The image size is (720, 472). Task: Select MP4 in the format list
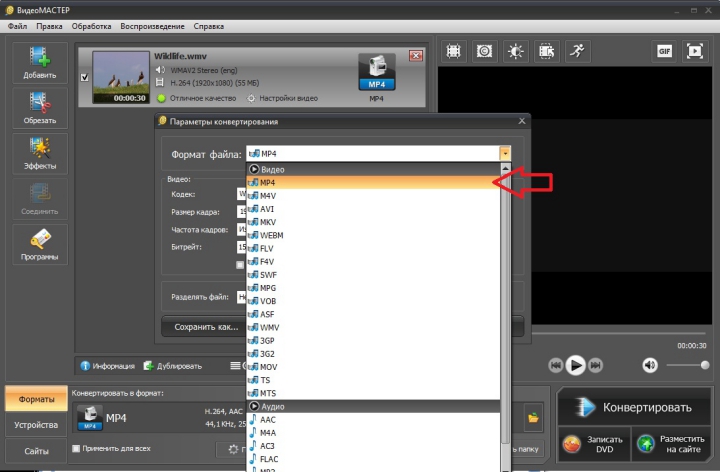[x=373, y=183]
